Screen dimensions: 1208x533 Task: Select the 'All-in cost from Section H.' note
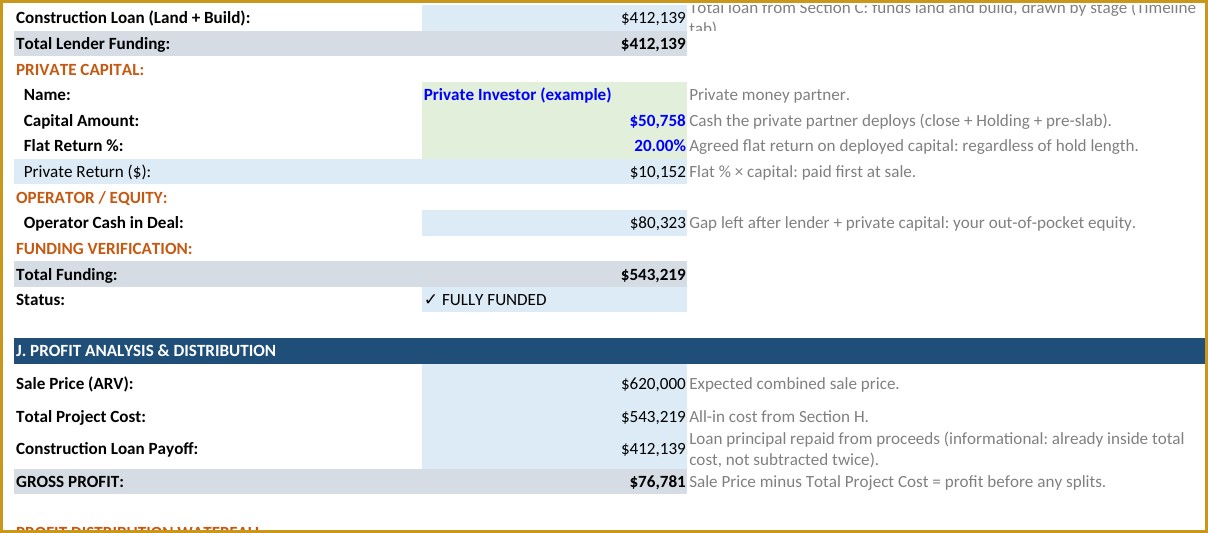(x=779, y=416)
